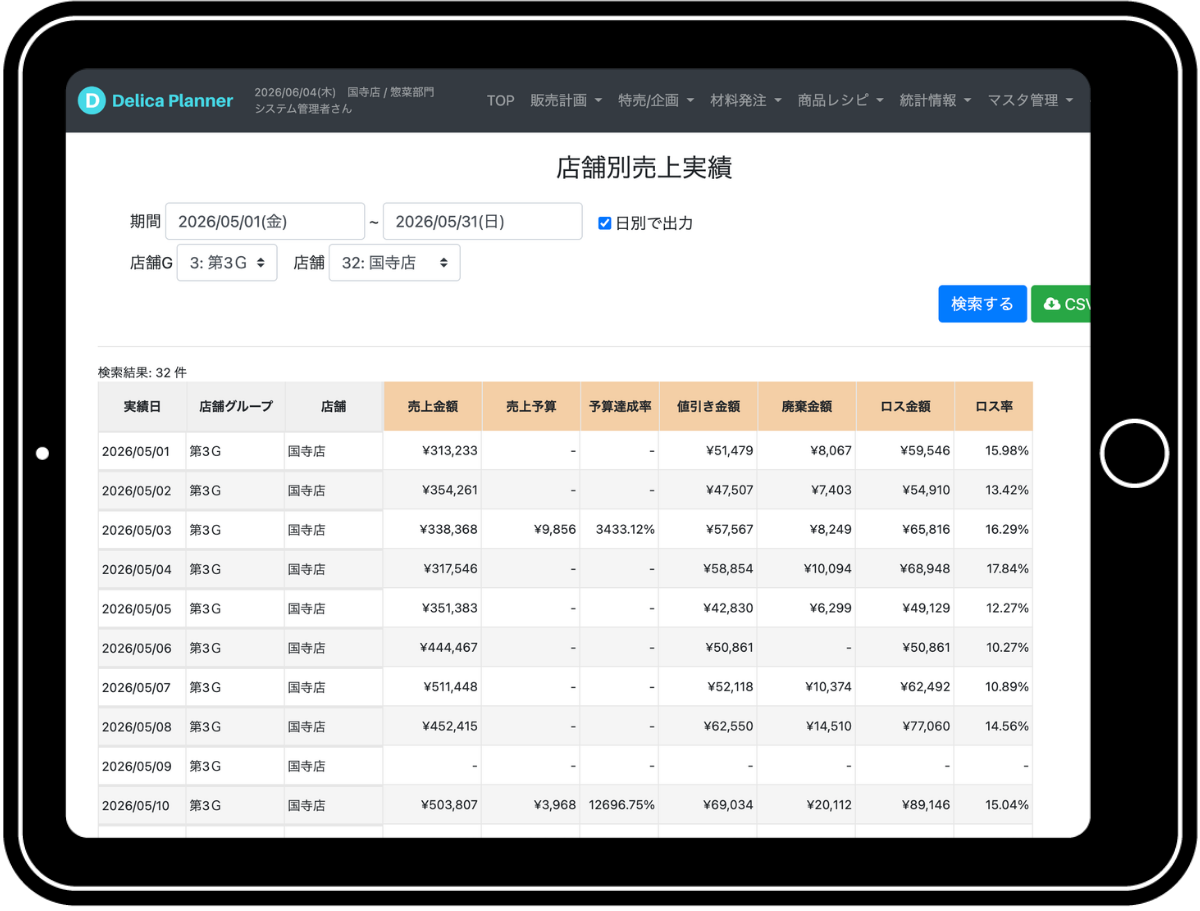
Task: Click the 売上金額 column header
Action: [432, 407]
